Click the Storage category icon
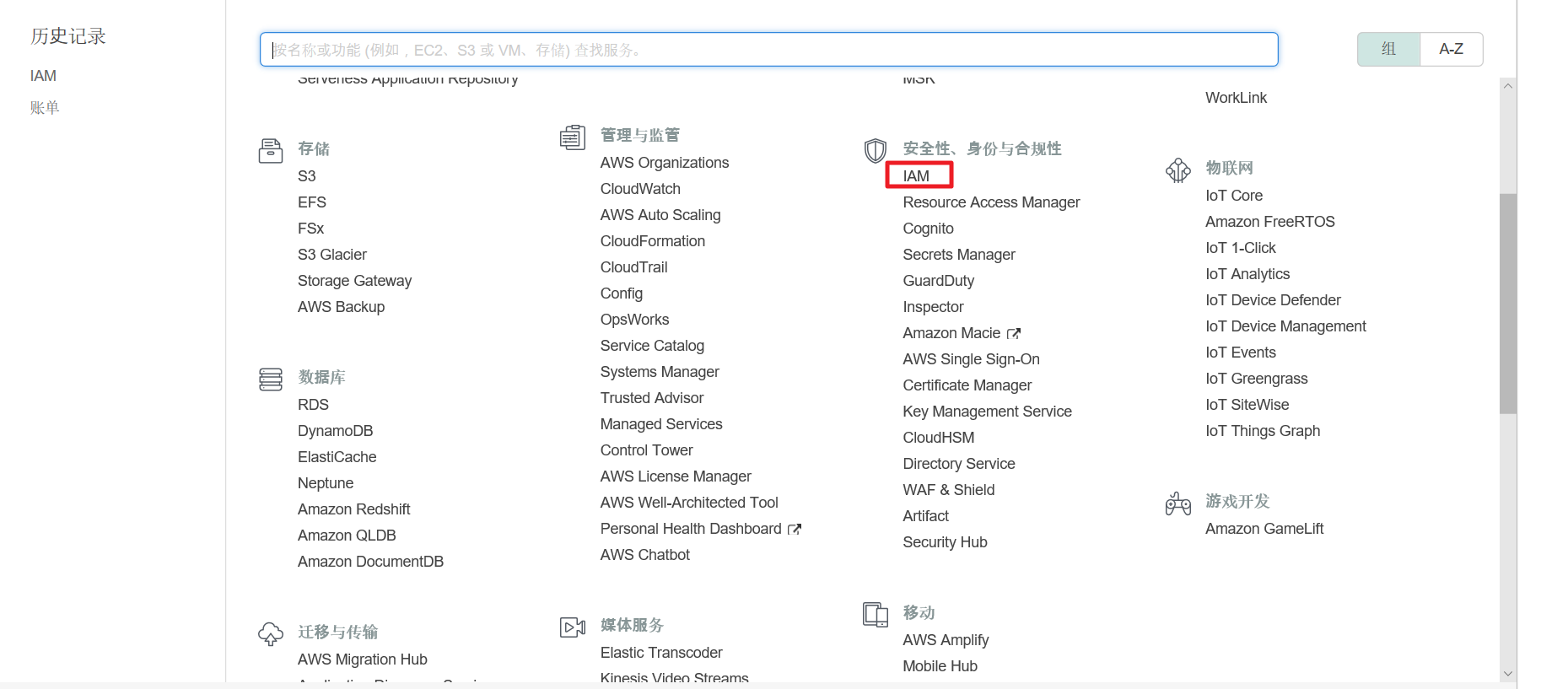The image size is (1568, 689). (270, 151)
